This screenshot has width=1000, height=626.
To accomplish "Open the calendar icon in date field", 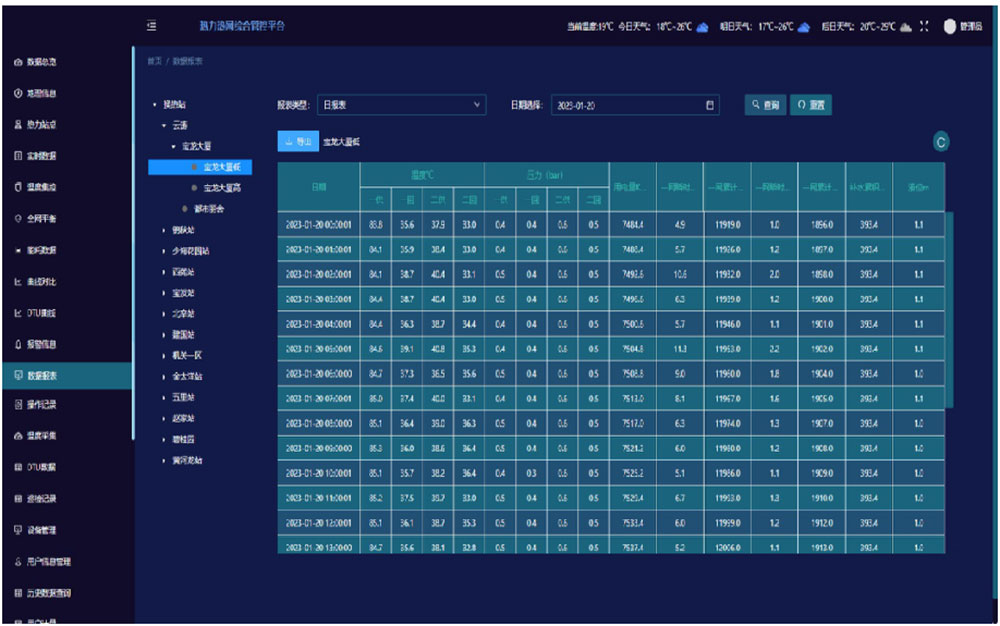I will [710, 105].
